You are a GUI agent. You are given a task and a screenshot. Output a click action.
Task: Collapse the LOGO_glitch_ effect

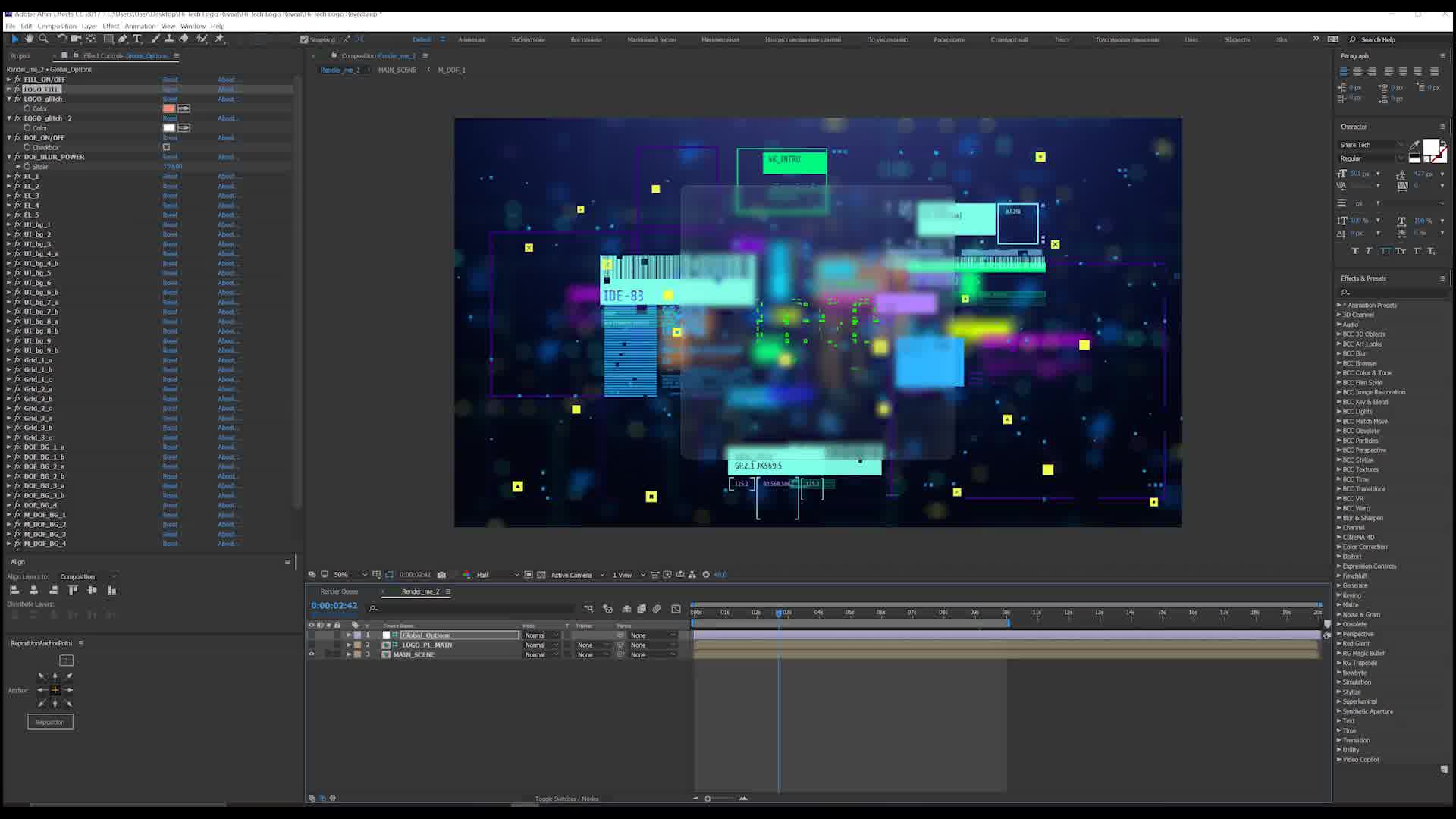[9, 99]
